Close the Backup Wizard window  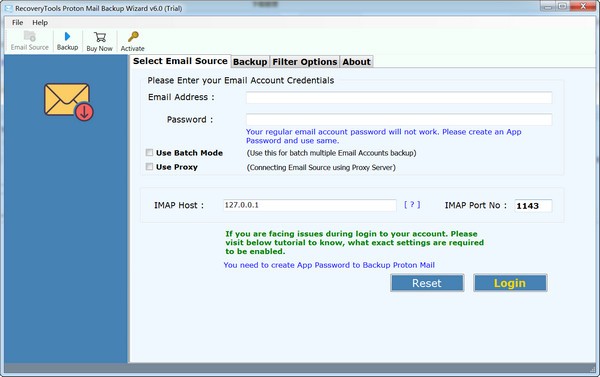(583, 6)
